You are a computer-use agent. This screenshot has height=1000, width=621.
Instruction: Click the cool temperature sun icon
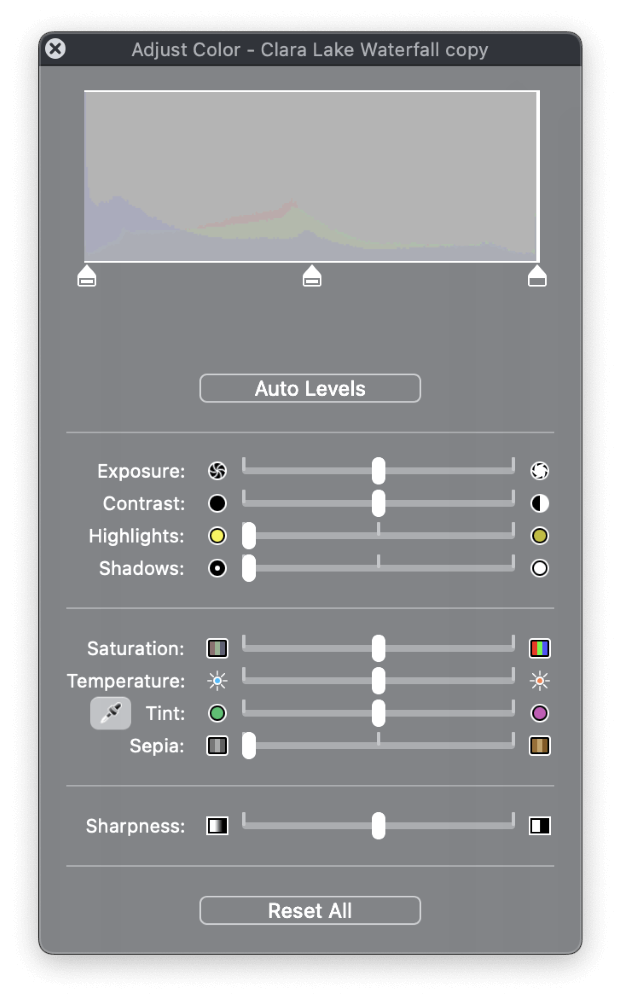point(217,680)
